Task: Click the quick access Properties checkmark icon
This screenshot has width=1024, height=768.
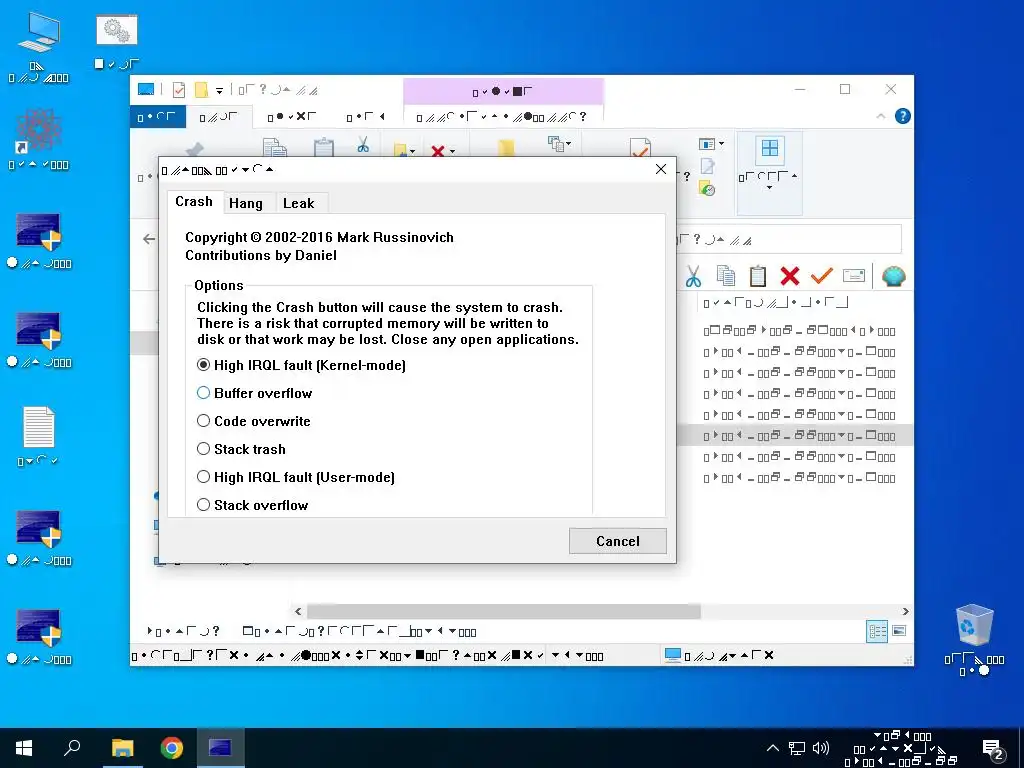Action: (x=179, y=89)
